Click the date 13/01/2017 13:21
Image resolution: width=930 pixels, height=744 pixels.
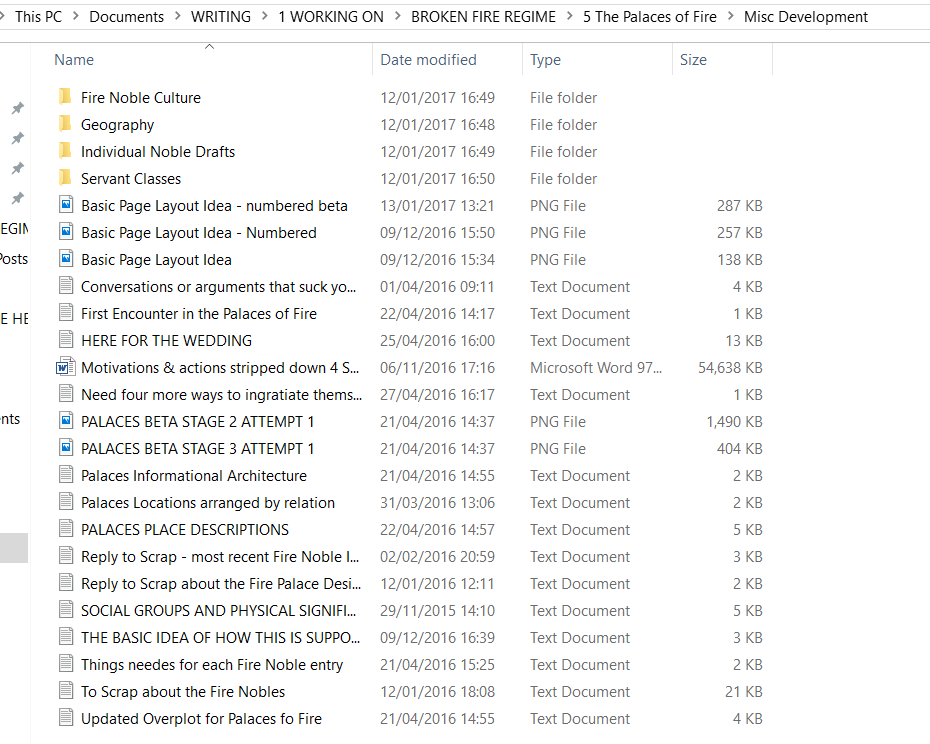[437, 206]
